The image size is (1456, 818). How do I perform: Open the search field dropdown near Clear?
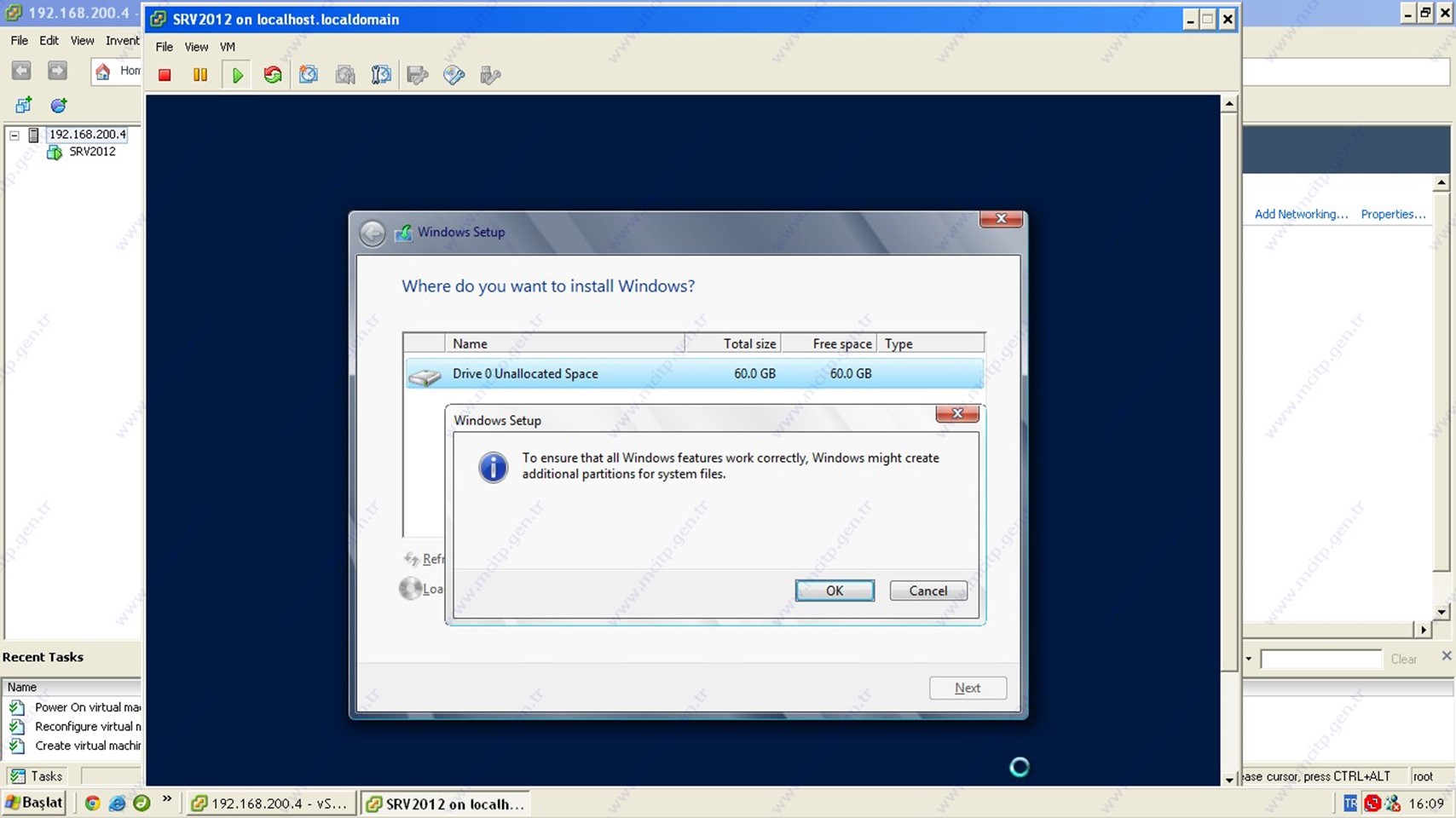coord(1247,659)
